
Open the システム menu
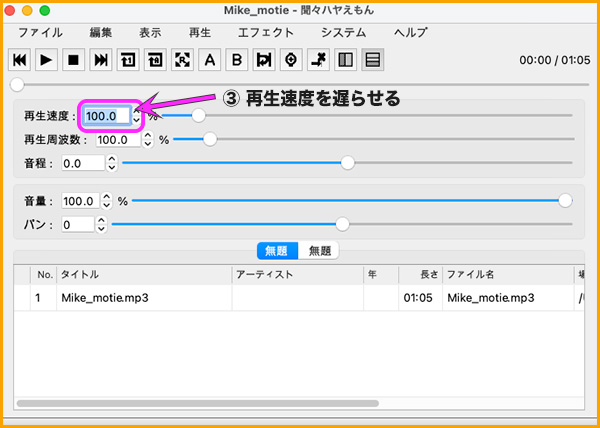coord(344,33)
